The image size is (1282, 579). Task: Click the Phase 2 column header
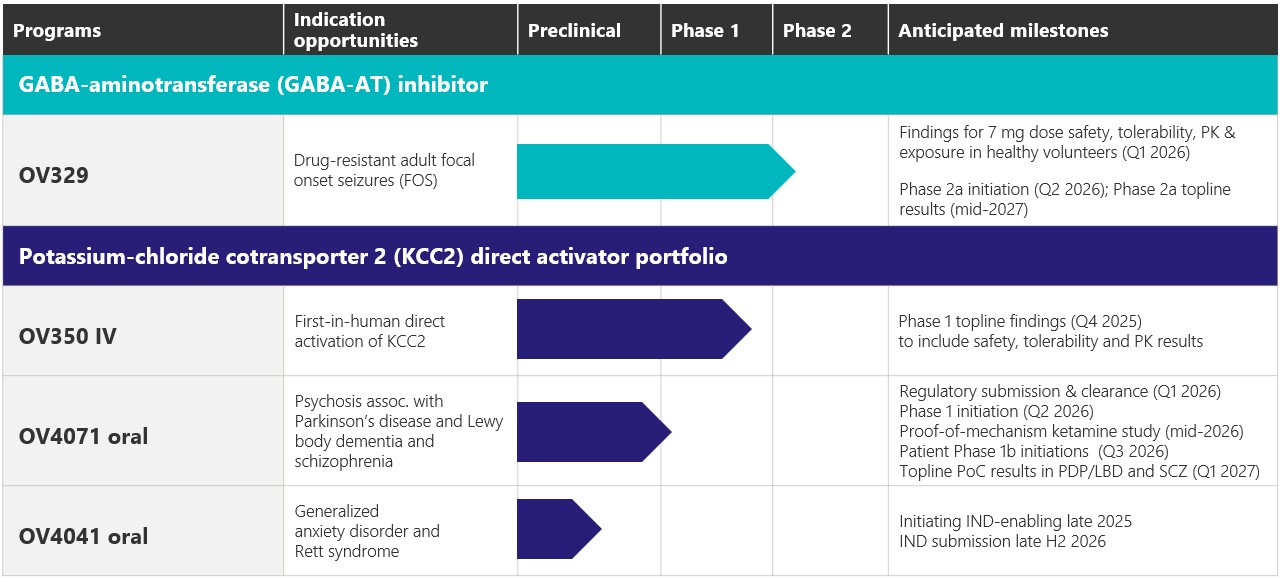click(817, 30)
